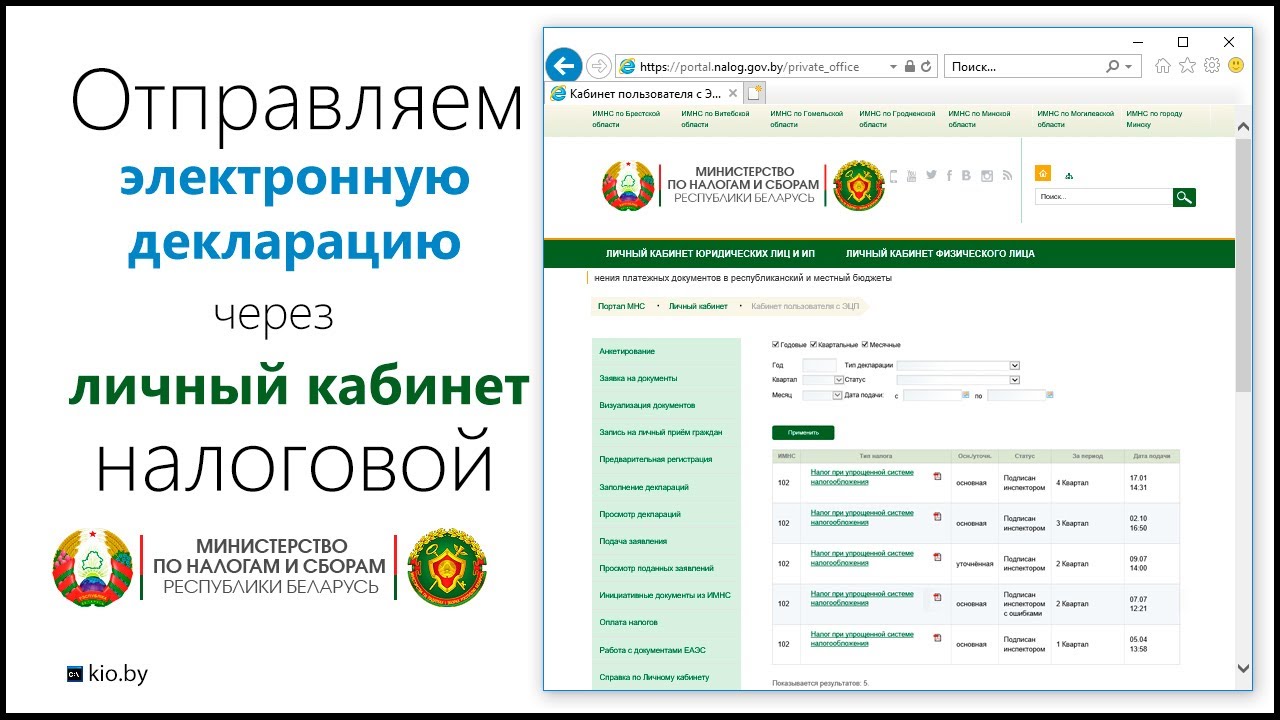
Task: Open the RSS feed icon in site header
Action: [1007, 175]
